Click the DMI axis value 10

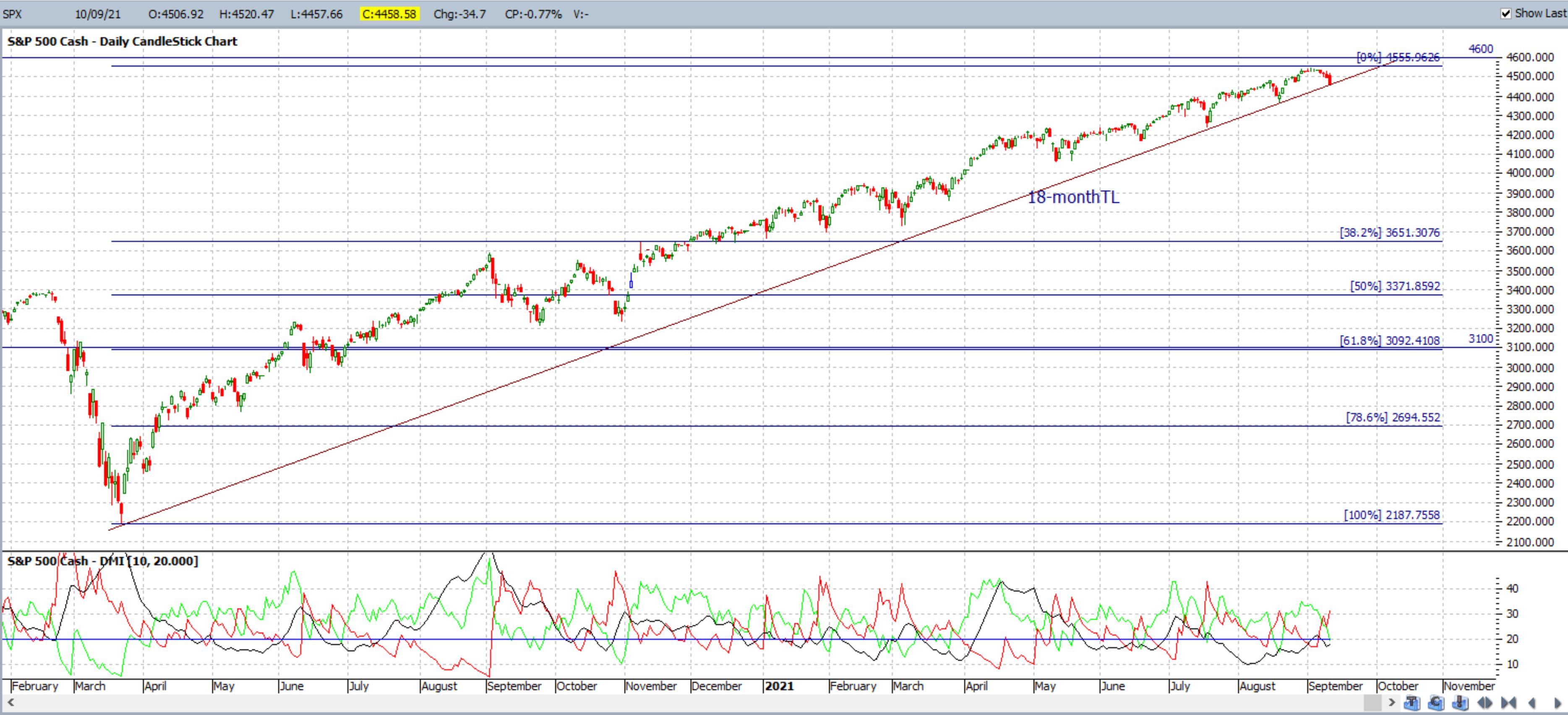click(1512, 664)
